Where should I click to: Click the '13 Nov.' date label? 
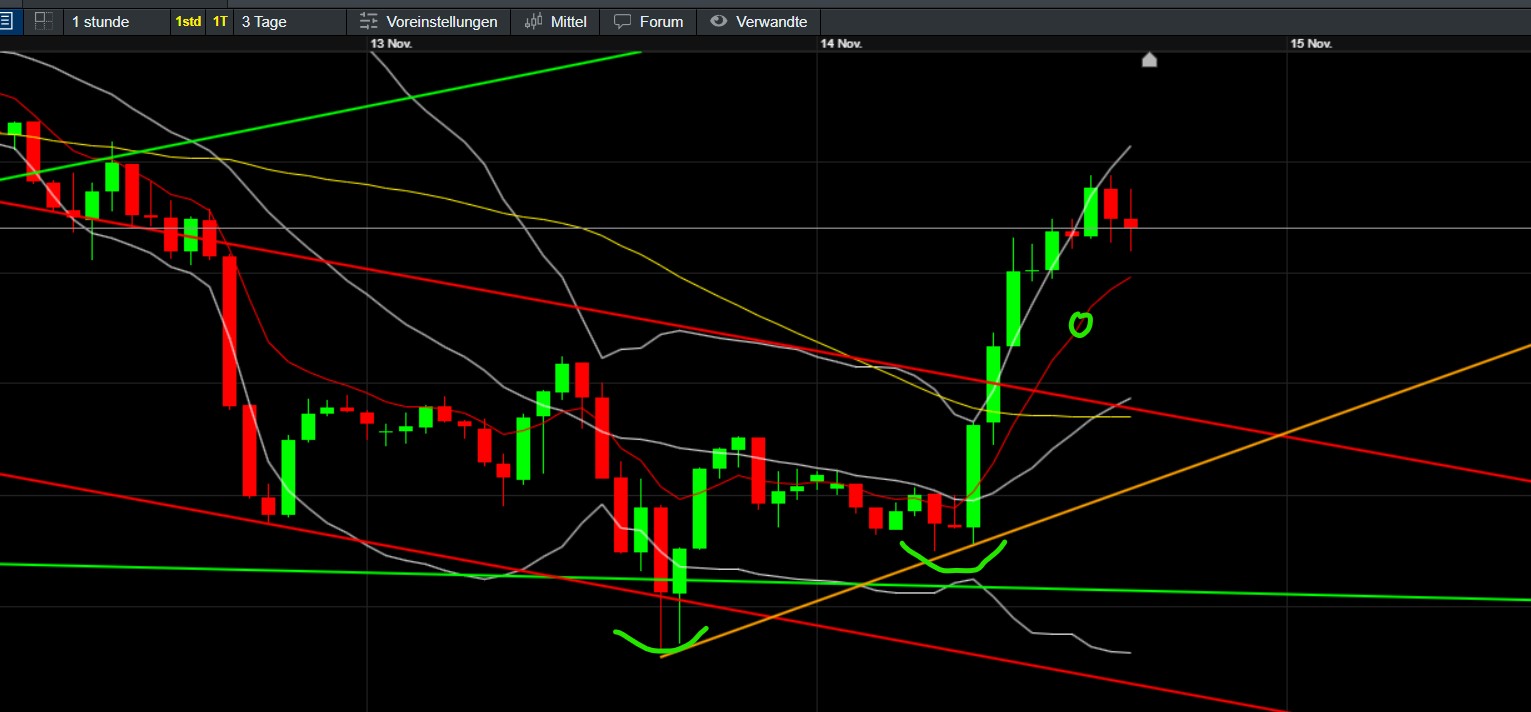coord(391,43)
